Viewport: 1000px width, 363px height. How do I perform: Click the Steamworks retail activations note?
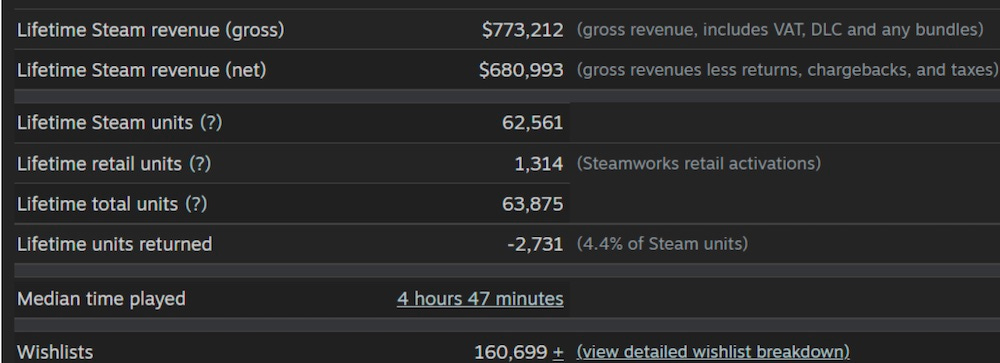coord(698,164)
